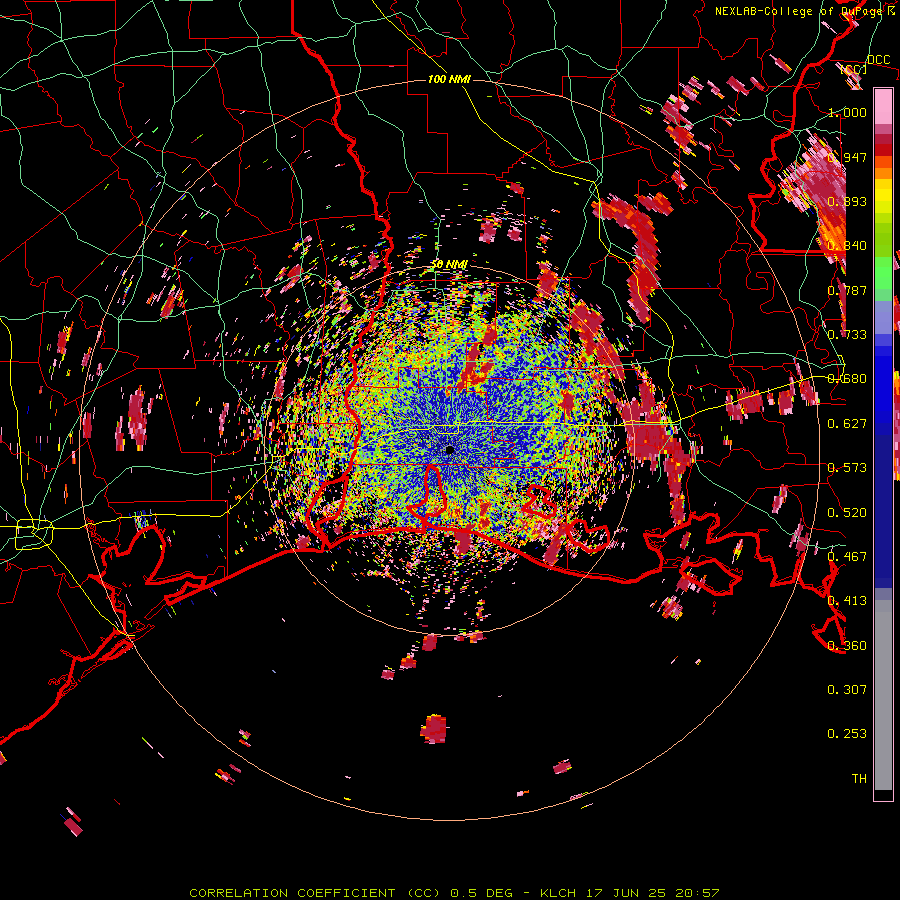Click the TH threshold legend label
Image resolution: width=900 pixels, height=900 pixels.
coord(859,779)
